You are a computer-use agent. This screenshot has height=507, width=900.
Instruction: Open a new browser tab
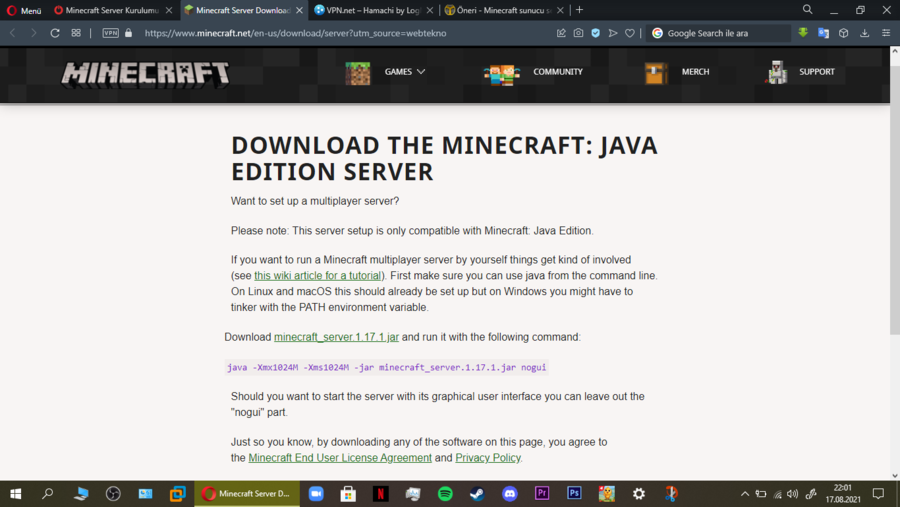point(579,10)
